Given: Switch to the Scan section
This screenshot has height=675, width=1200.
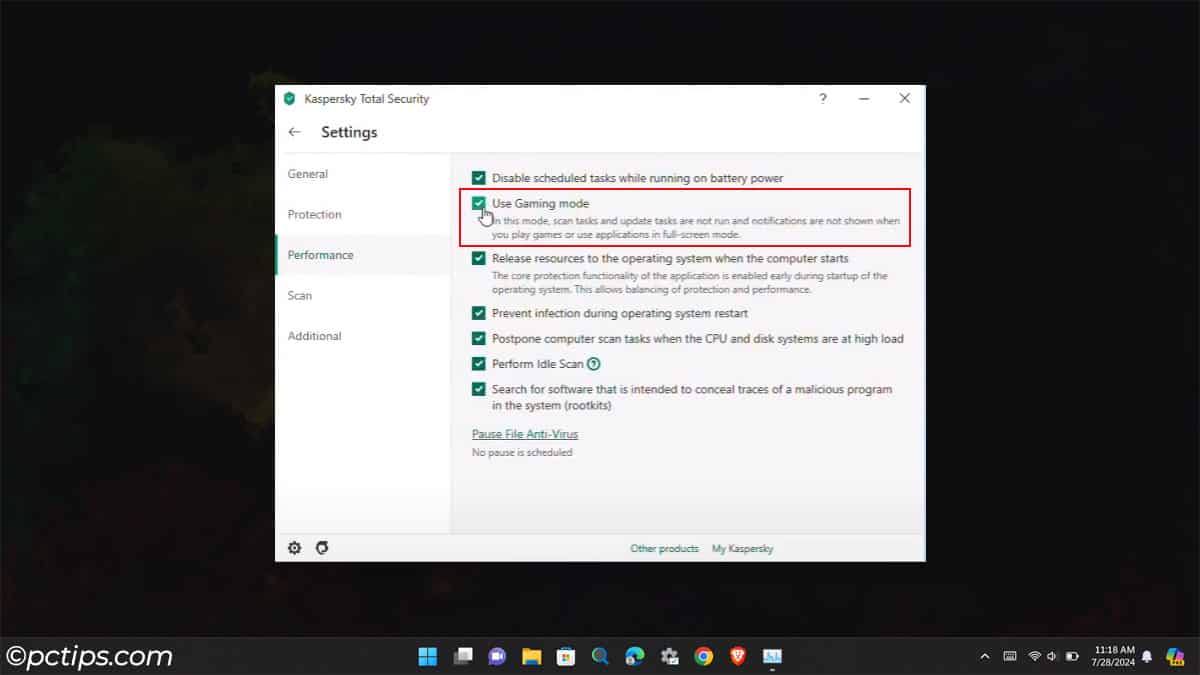Looking at the screenshot, I should [x=300, y=295].
